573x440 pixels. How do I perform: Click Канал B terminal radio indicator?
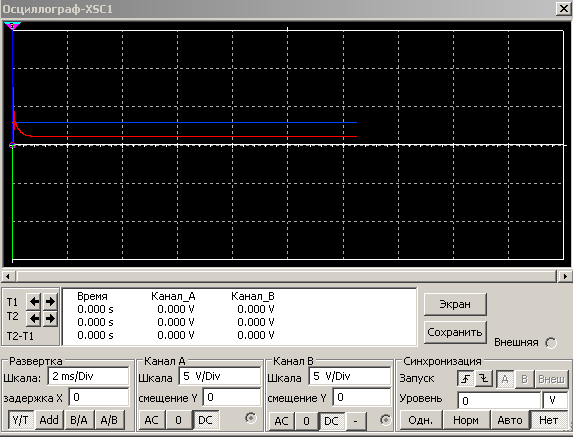click(386, 420)
